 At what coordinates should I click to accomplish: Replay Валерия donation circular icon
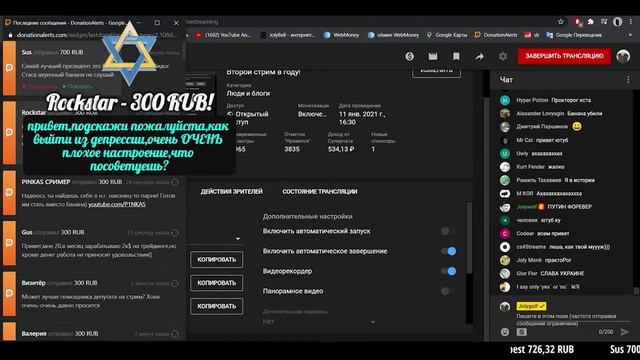coord(175,334)
